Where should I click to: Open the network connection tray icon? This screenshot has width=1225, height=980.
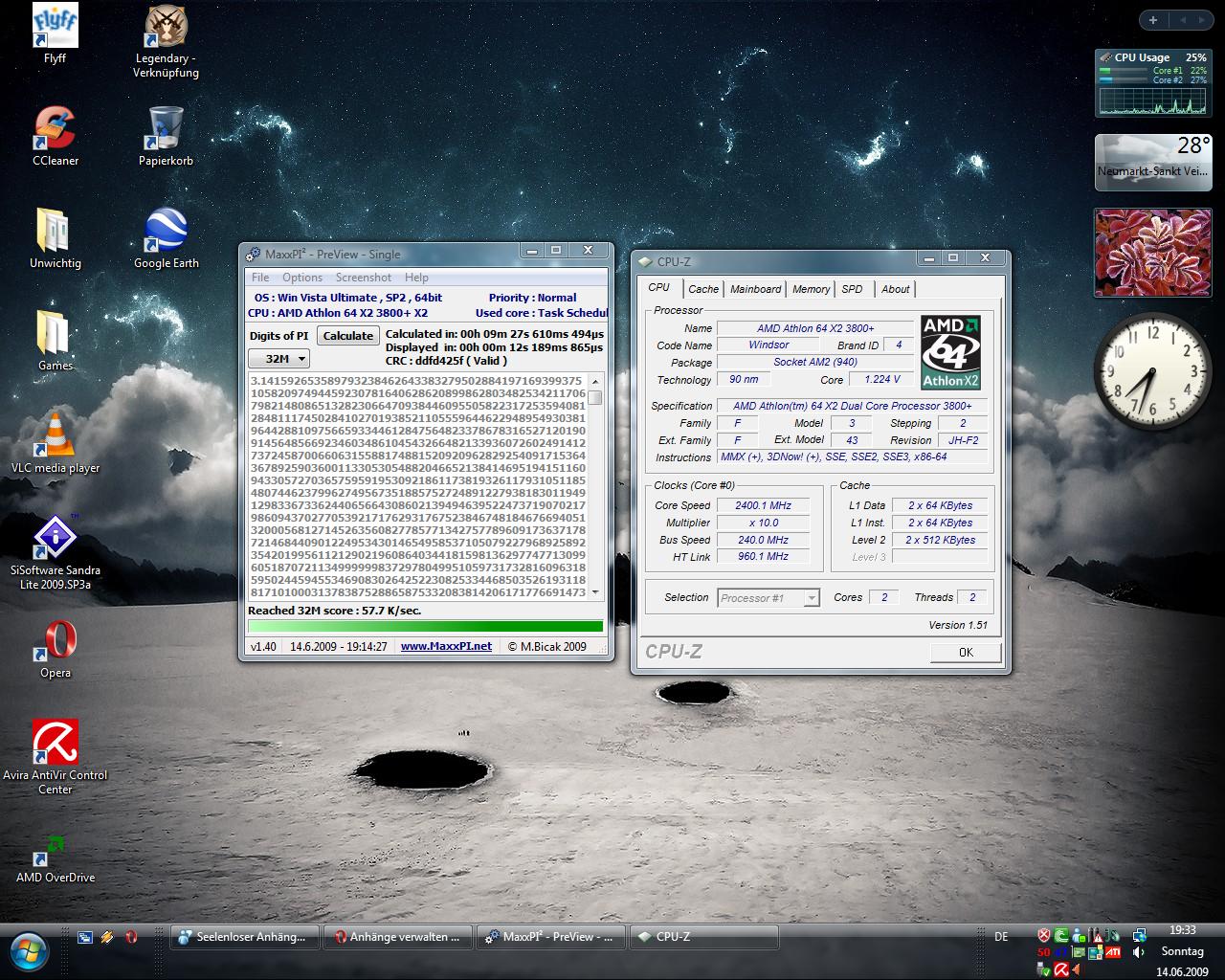[1139, 935]
